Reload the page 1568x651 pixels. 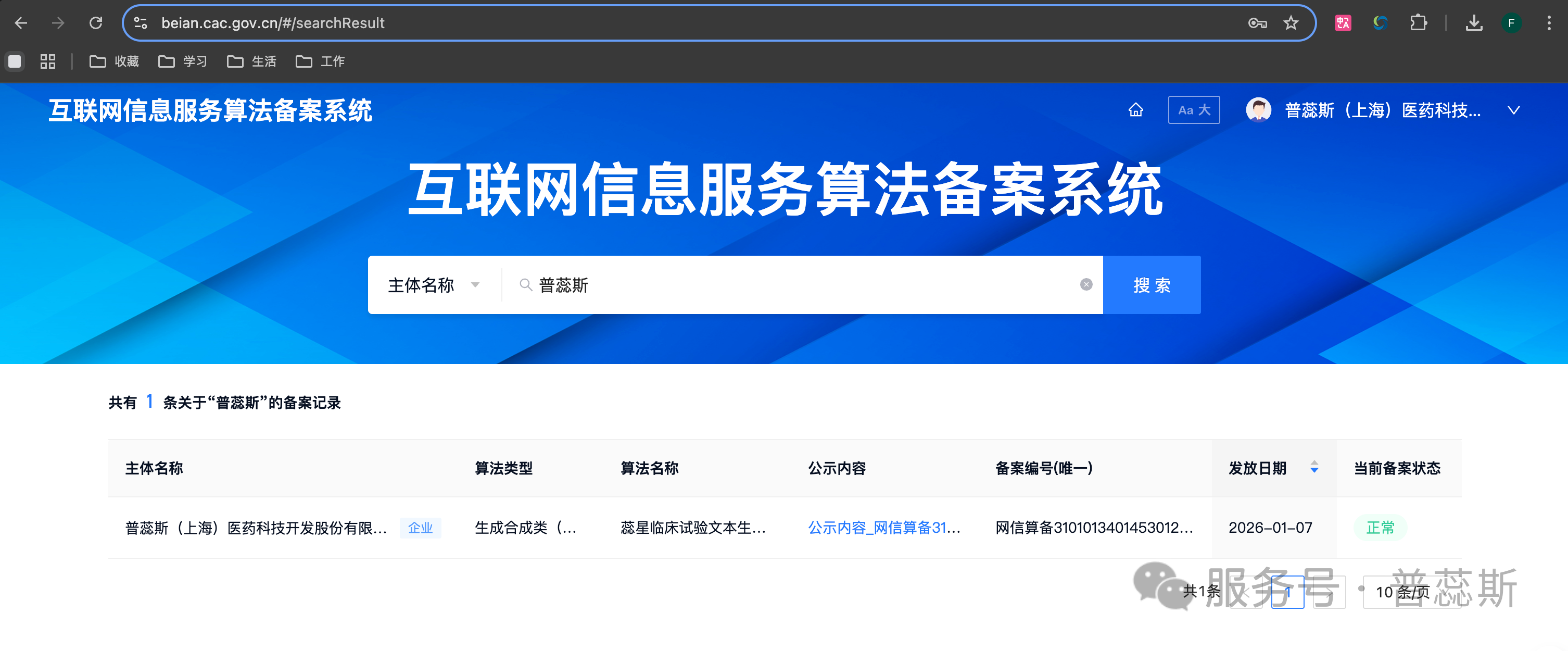click(x=96, y=22)
